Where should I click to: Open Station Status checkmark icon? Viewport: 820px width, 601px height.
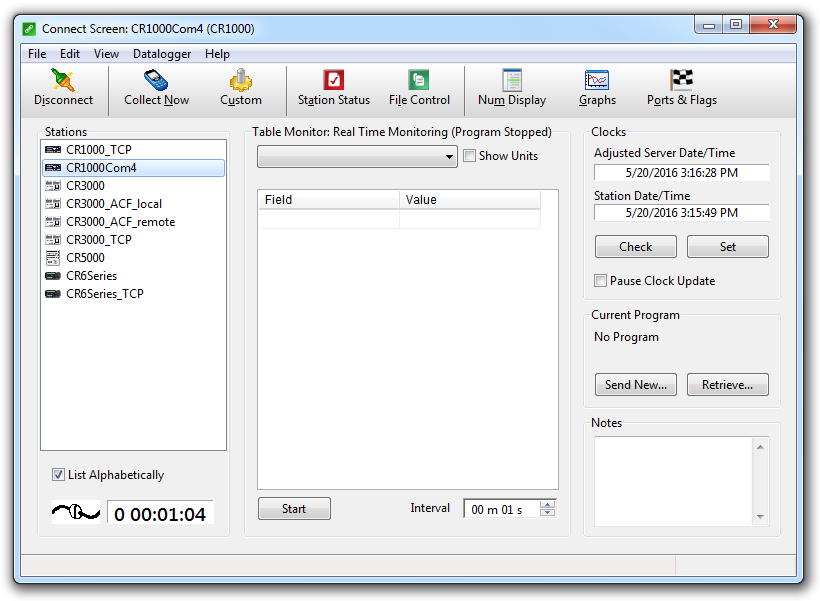(x=334, y=80)
